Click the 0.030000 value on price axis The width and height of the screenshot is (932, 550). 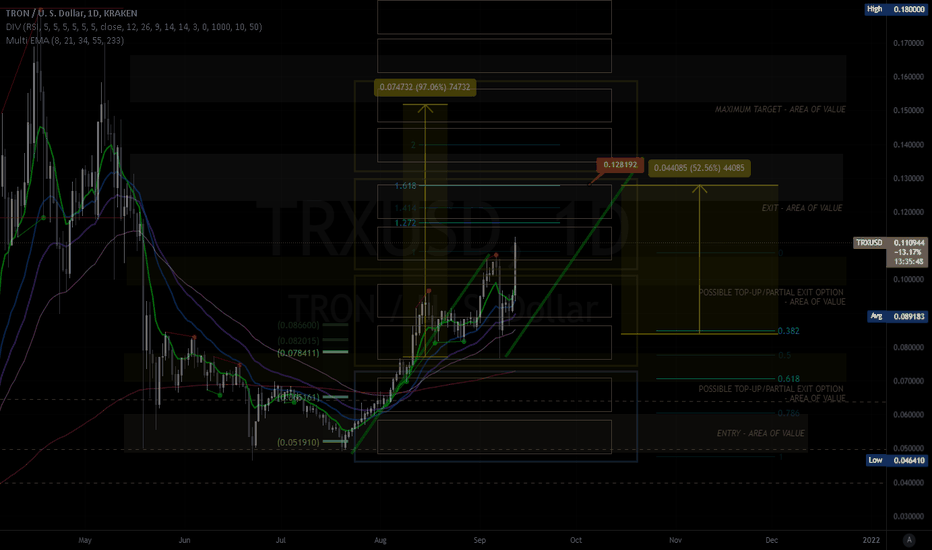click(x=909, y=517)
